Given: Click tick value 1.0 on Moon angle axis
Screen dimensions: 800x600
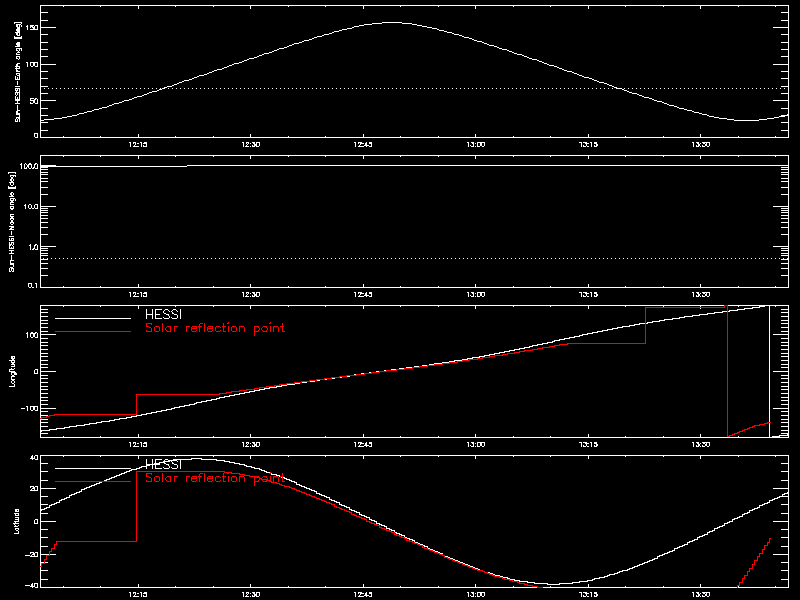Looking at the screenshot, I should click(x=33, y=247).
